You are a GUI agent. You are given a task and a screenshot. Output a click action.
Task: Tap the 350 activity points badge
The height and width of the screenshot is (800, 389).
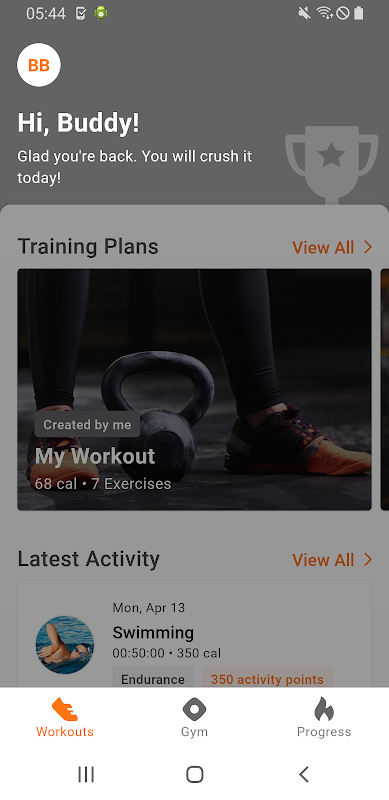tap(268, 679)
